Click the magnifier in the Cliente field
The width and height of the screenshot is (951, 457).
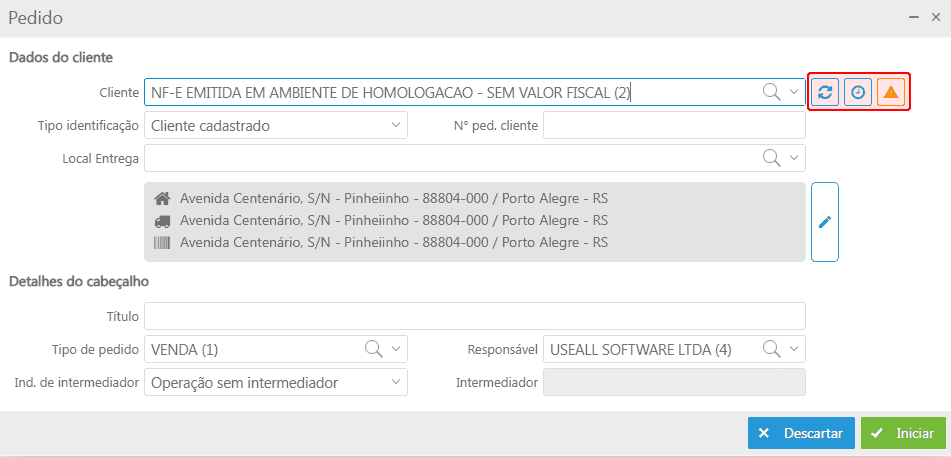pyautogui.click(x=772, y=92)
